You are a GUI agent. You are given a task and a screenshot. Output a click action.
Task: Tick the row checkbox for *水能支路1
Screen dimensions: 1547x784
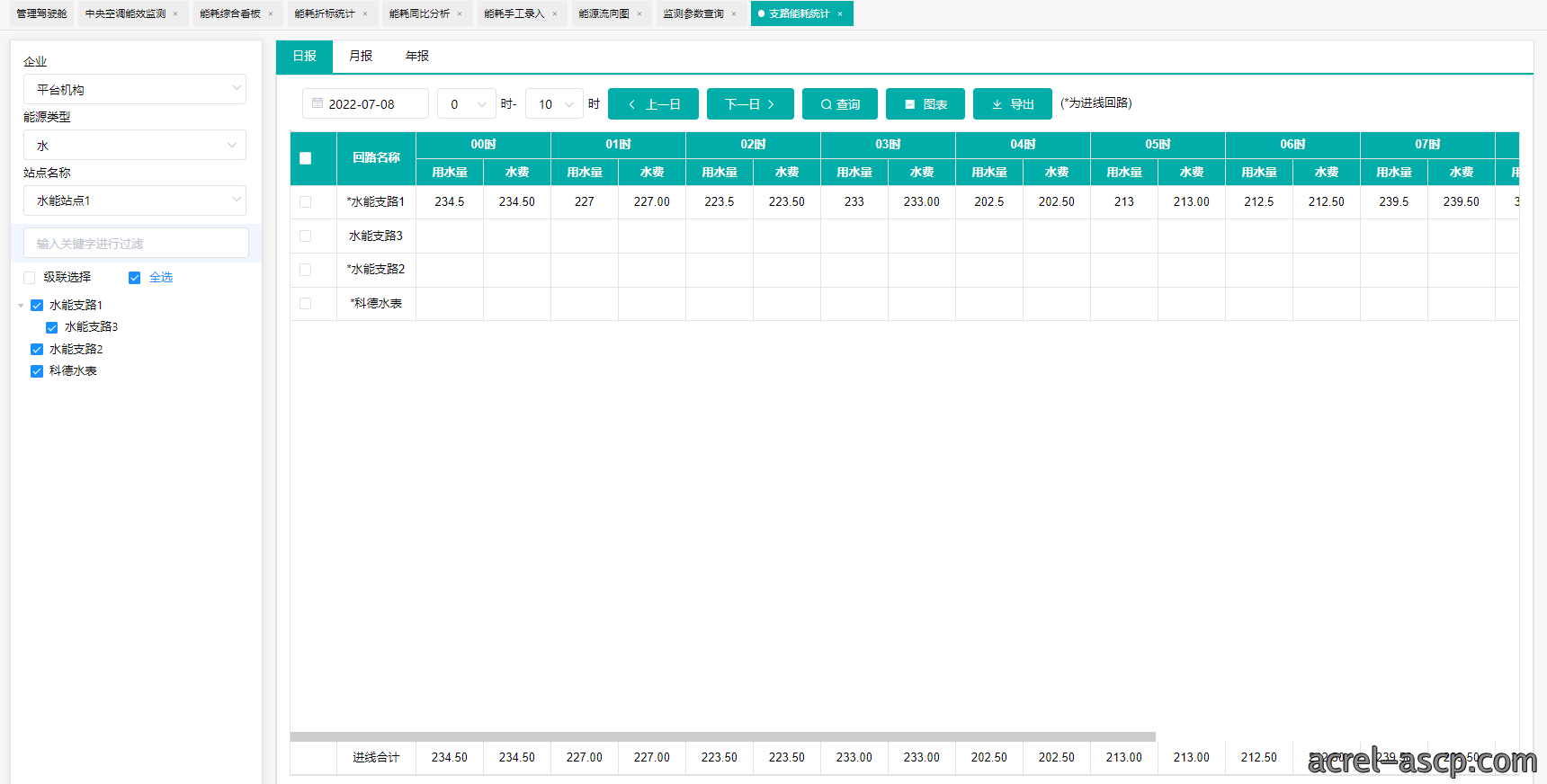click(306, 202)
